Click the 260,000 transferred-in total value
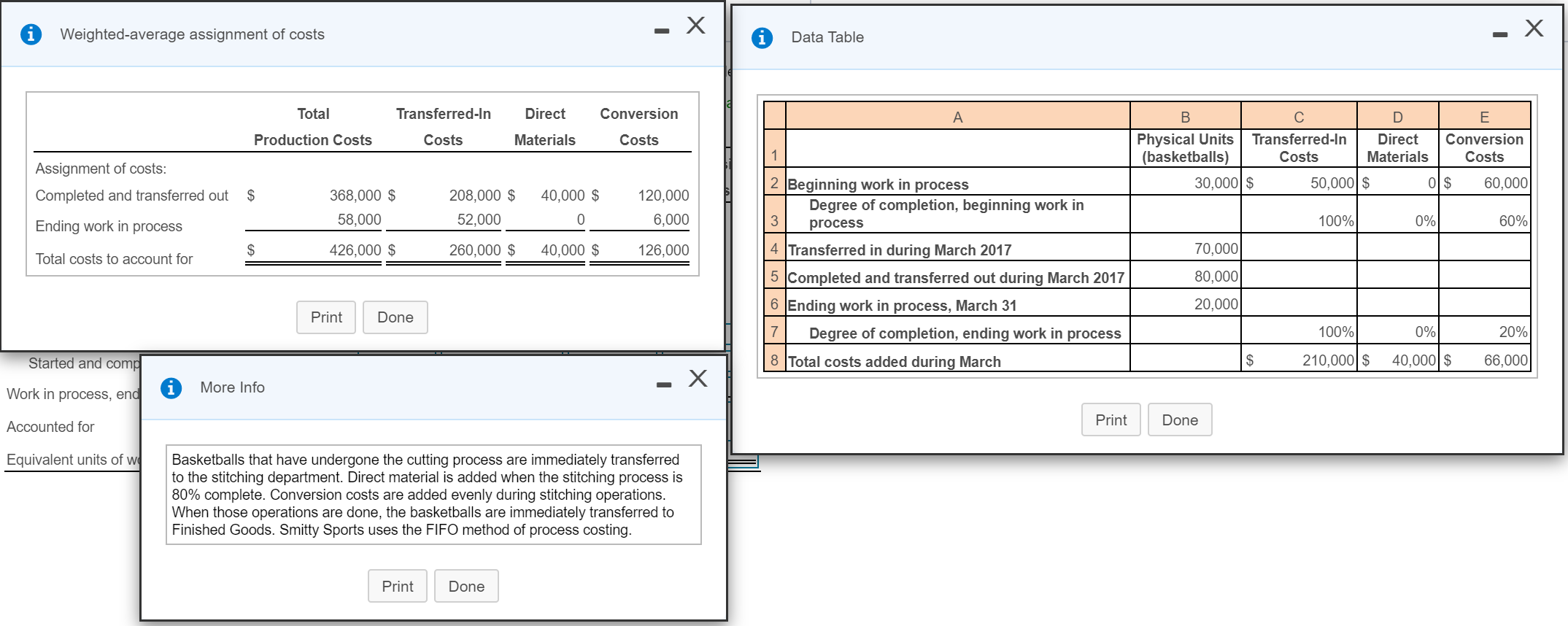This screenshot has width=1568, height=626. pos(475,250)
